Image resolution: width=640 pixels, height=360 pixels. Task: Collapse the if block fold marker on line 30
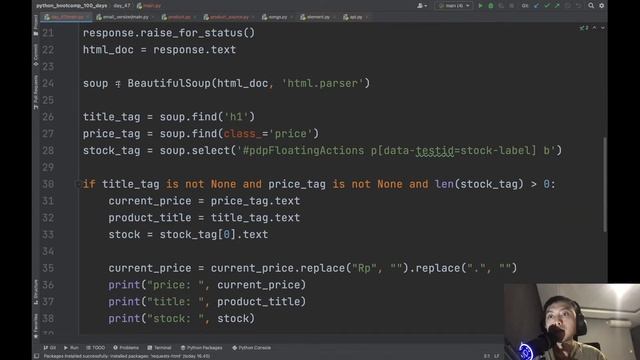tap(78, 184)
